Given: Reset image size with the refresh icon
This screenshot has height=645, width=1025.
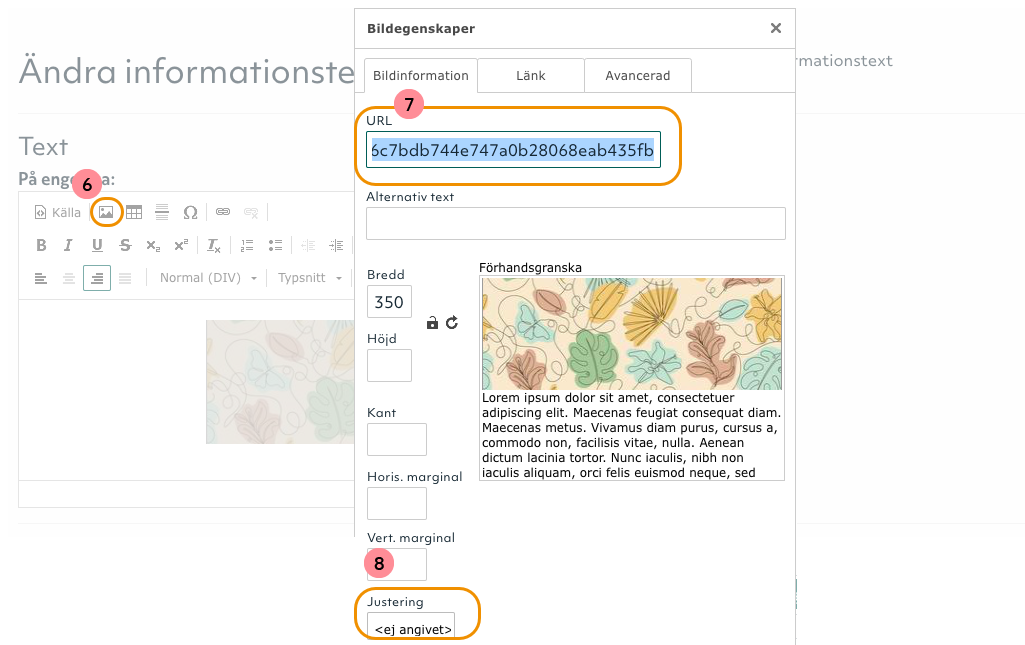Looking at the screenshot, I should [451, 323].
